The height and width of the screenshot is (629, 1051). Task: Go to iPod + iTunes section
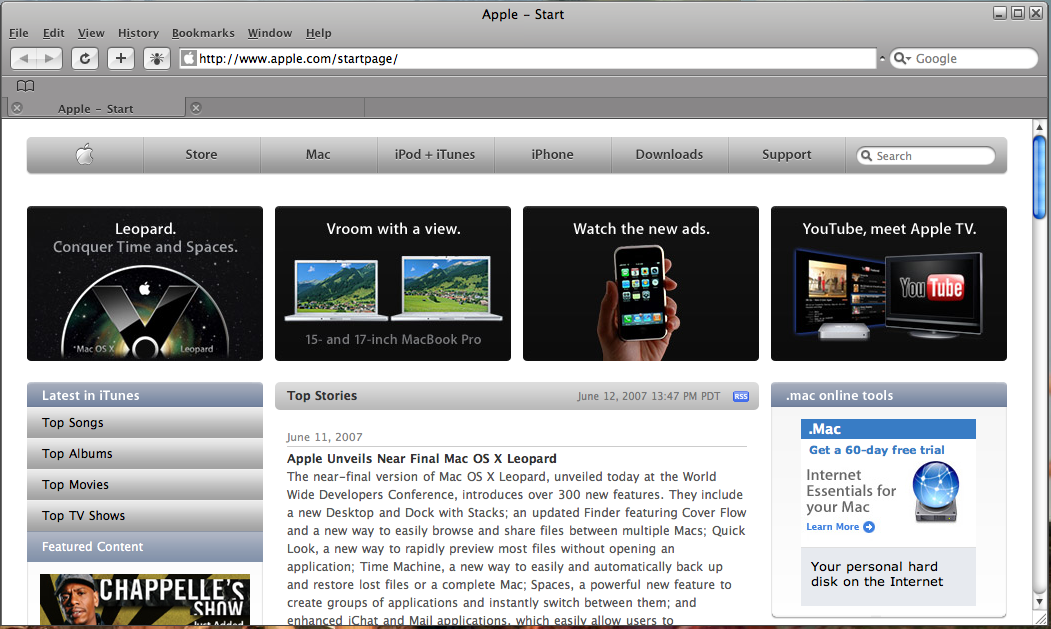click(435, 155)
